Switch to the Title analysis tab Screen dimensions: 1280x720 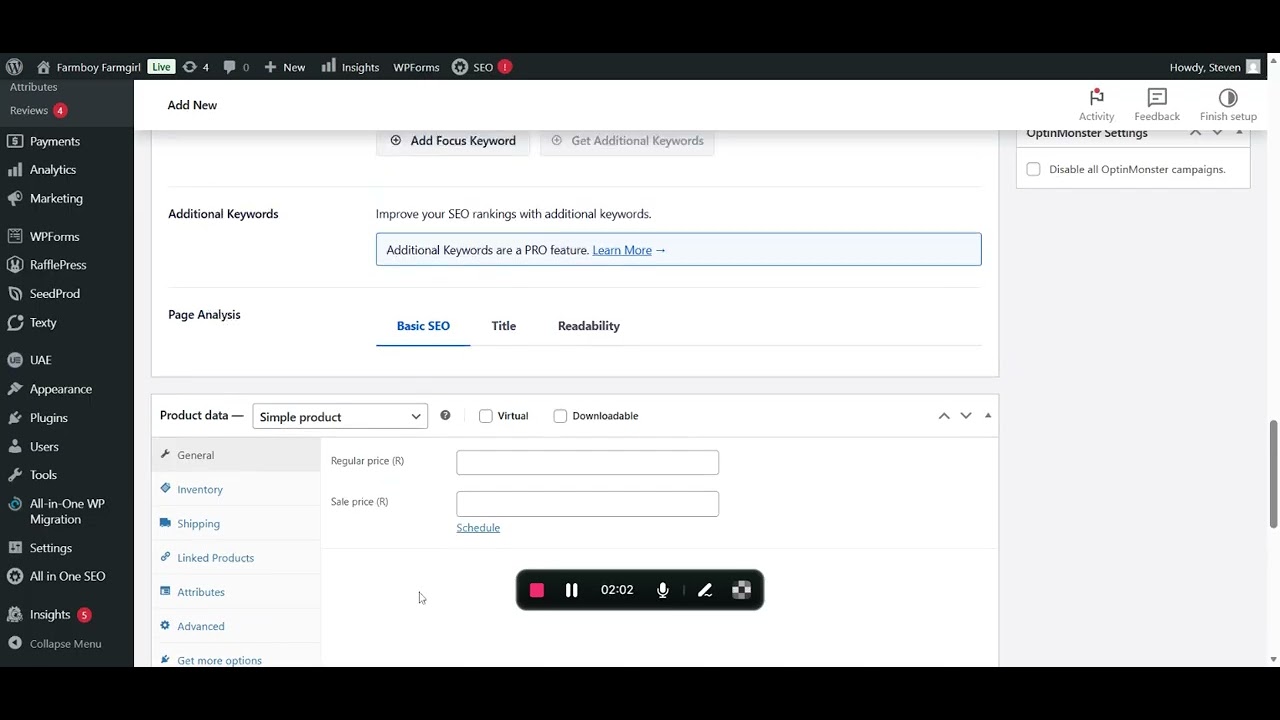pos(504,326)
